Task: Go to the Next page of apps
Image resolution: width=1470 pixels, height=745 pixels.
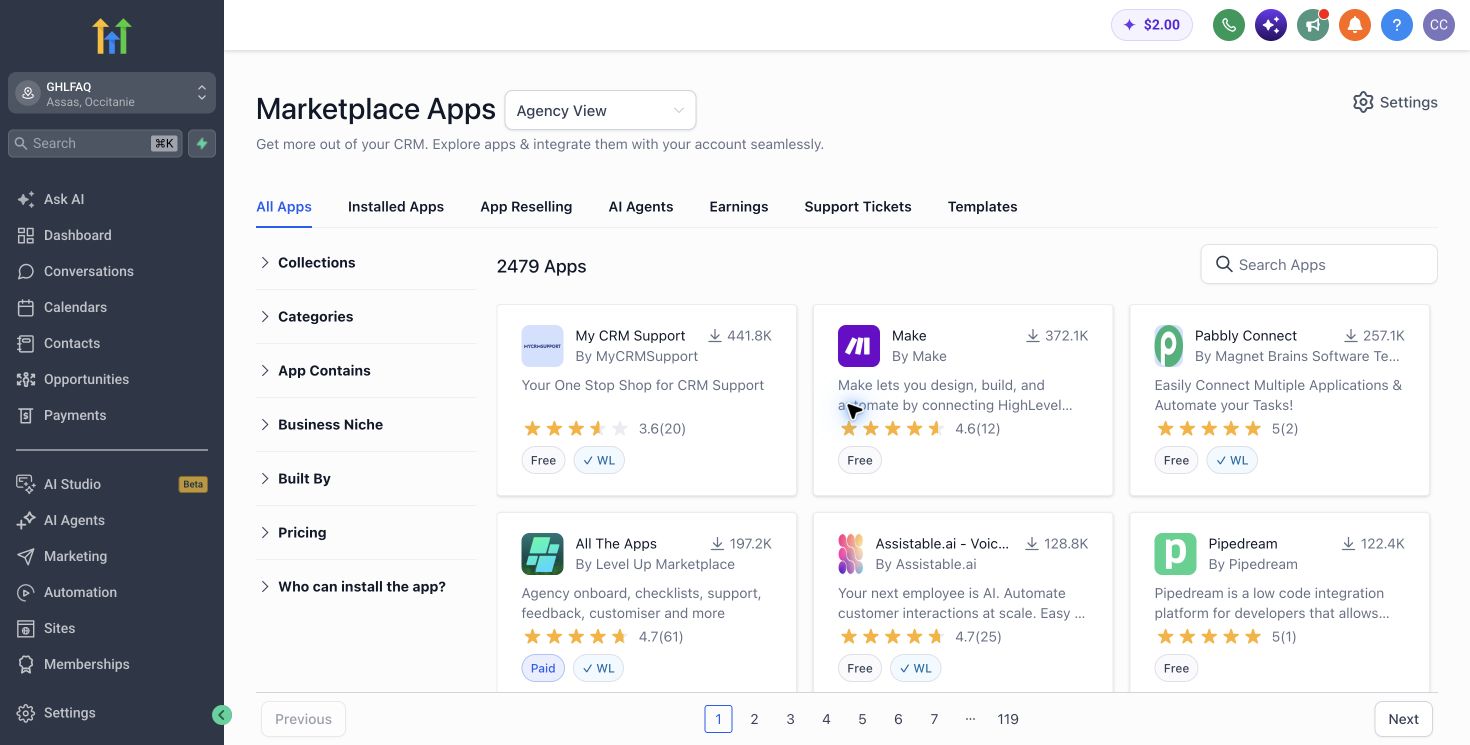Action: [x=1403, y=719]
